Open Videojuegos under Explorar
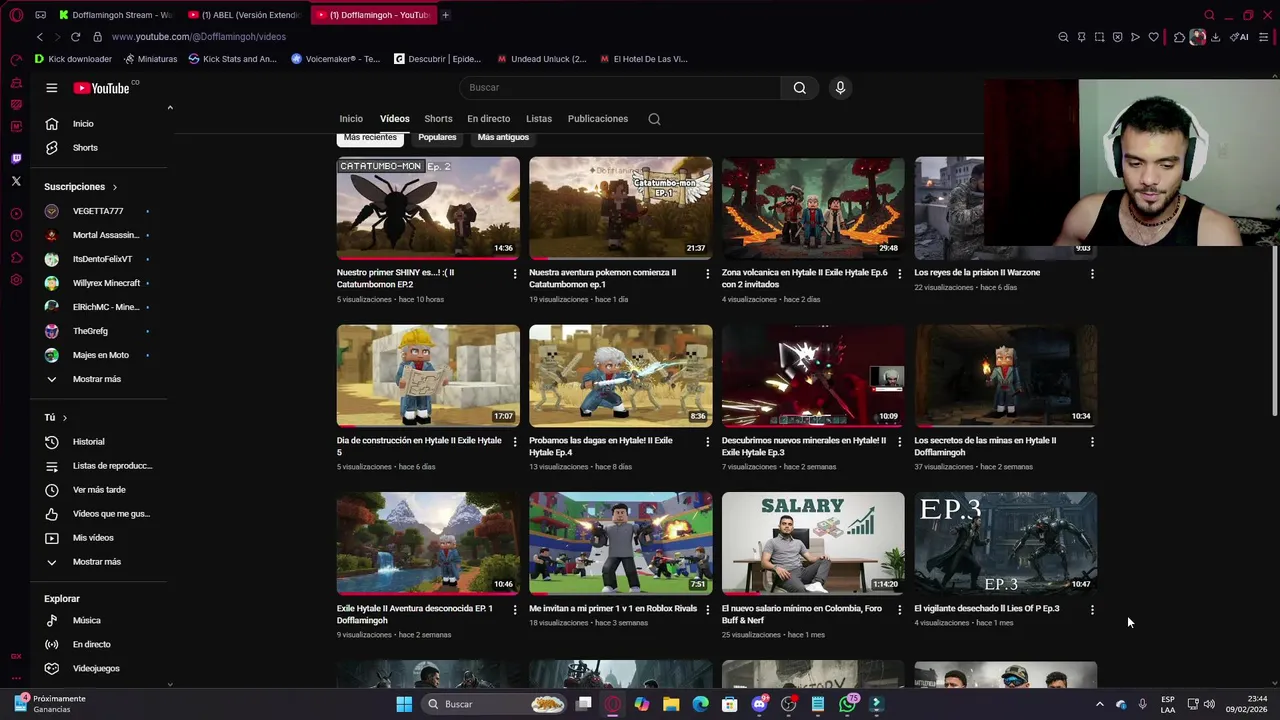This screenshot has width=1280, height=720. pos(100,669)
